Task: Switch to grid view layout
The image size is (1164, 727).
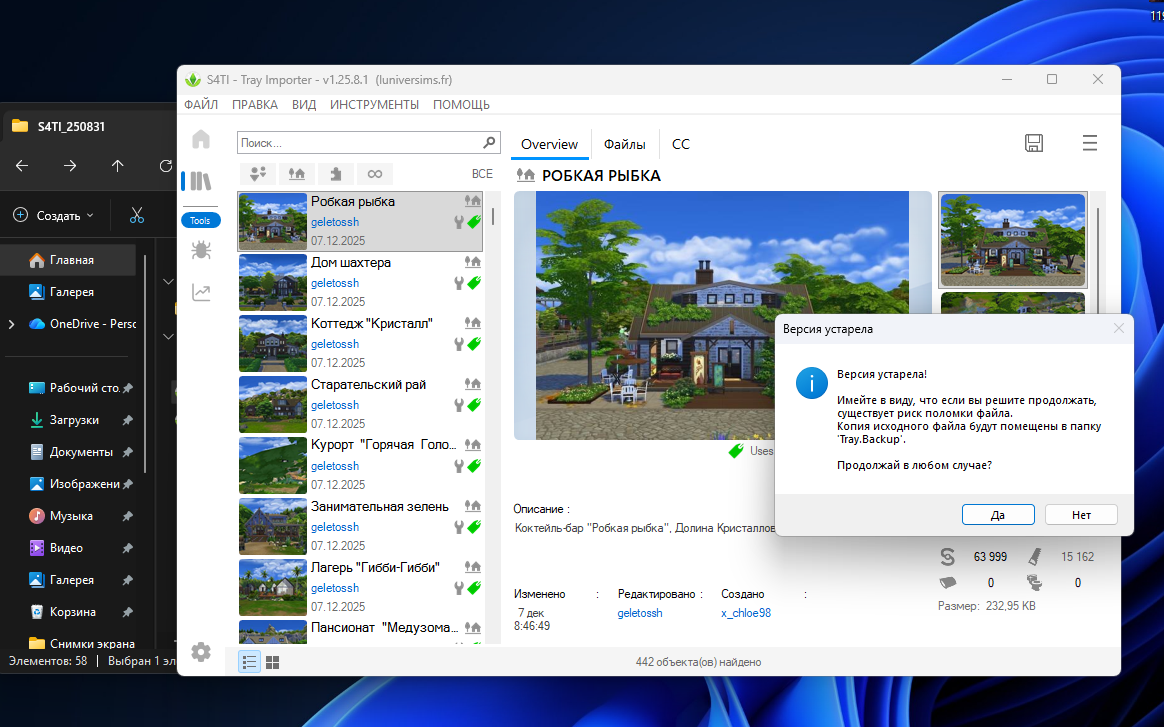Action: [x=273, y=662]
